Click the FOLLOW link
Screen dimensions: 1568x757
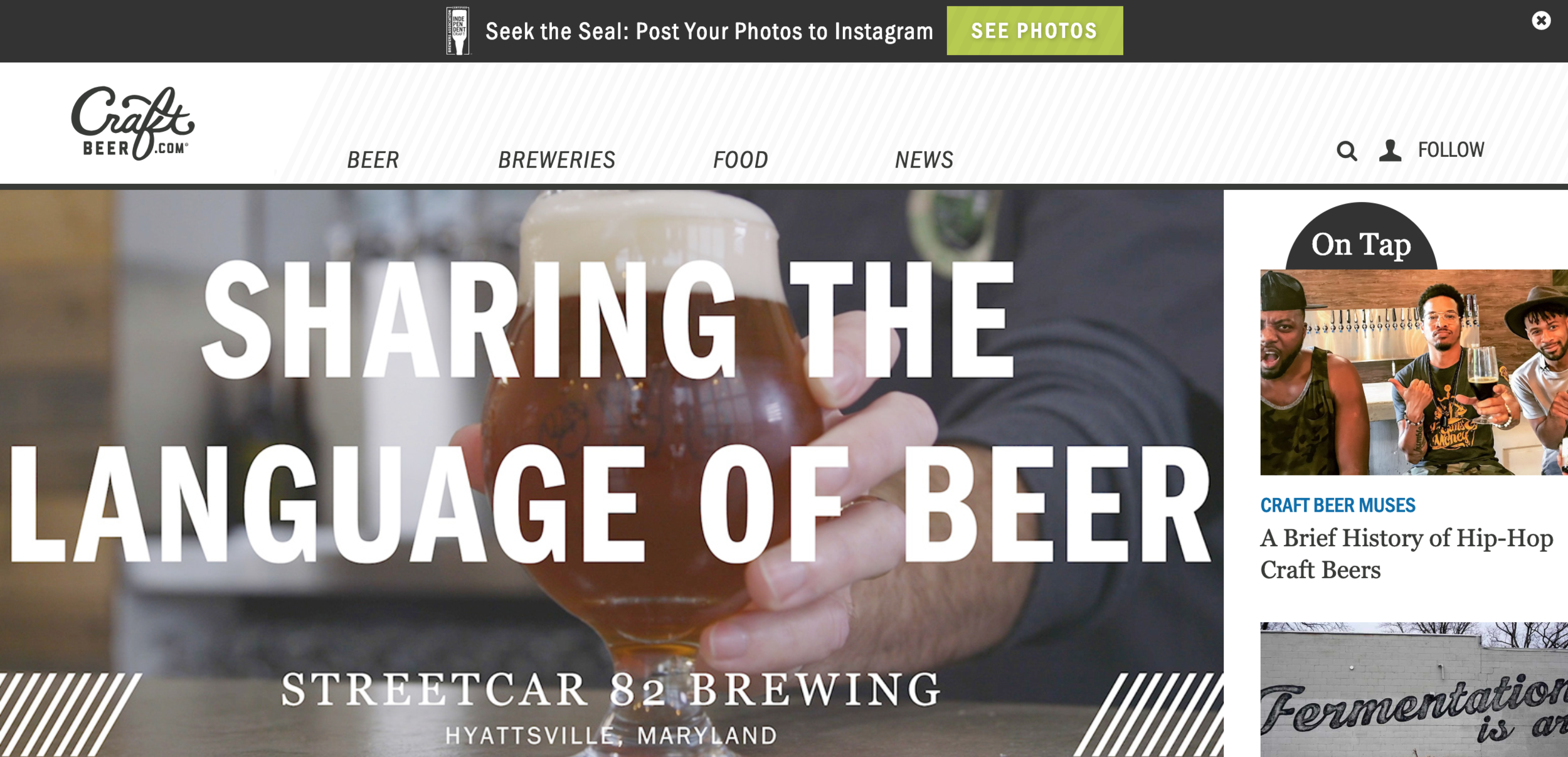click(1451, 150)
